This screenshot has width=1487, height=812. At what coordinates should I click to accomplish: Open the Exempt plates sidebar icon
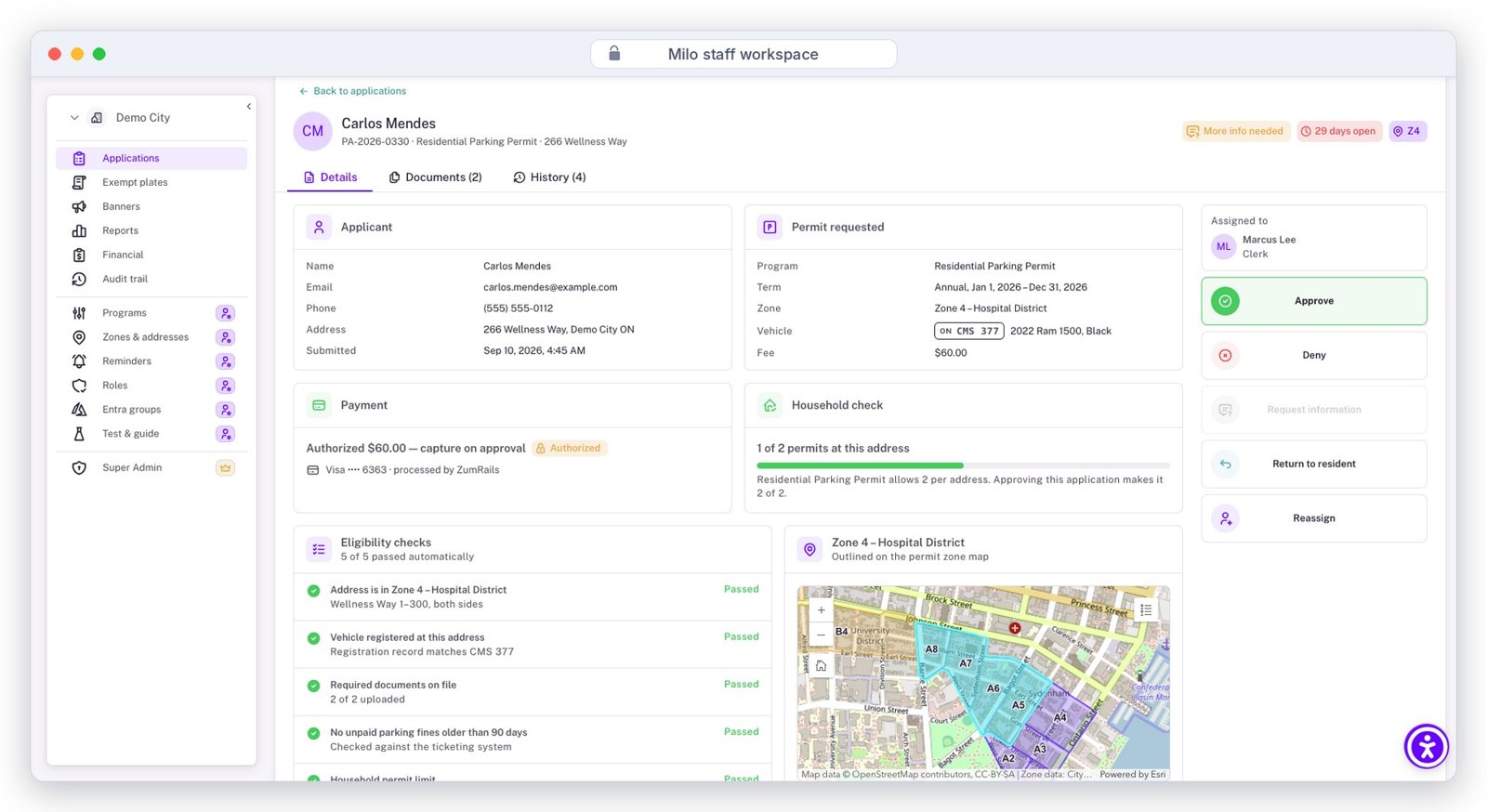pos(79,182)
